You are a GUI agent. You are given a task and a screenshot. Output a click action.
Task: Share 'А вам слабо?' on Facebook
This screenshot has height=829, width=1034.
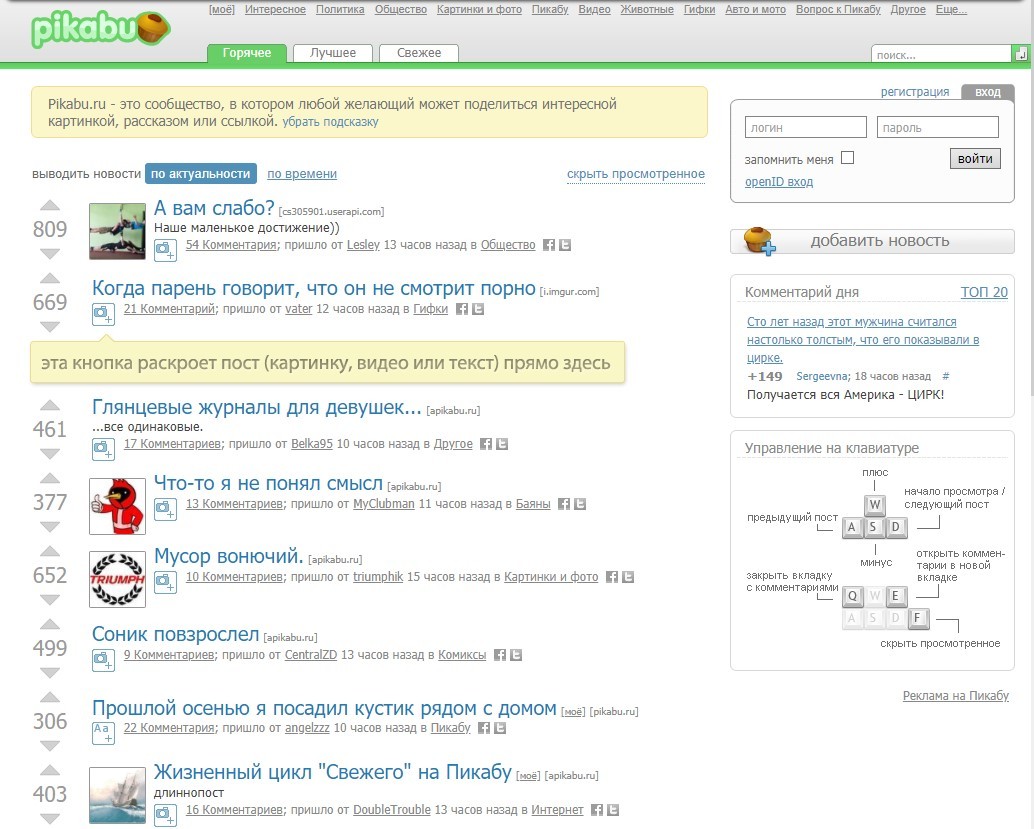point(549,245)
